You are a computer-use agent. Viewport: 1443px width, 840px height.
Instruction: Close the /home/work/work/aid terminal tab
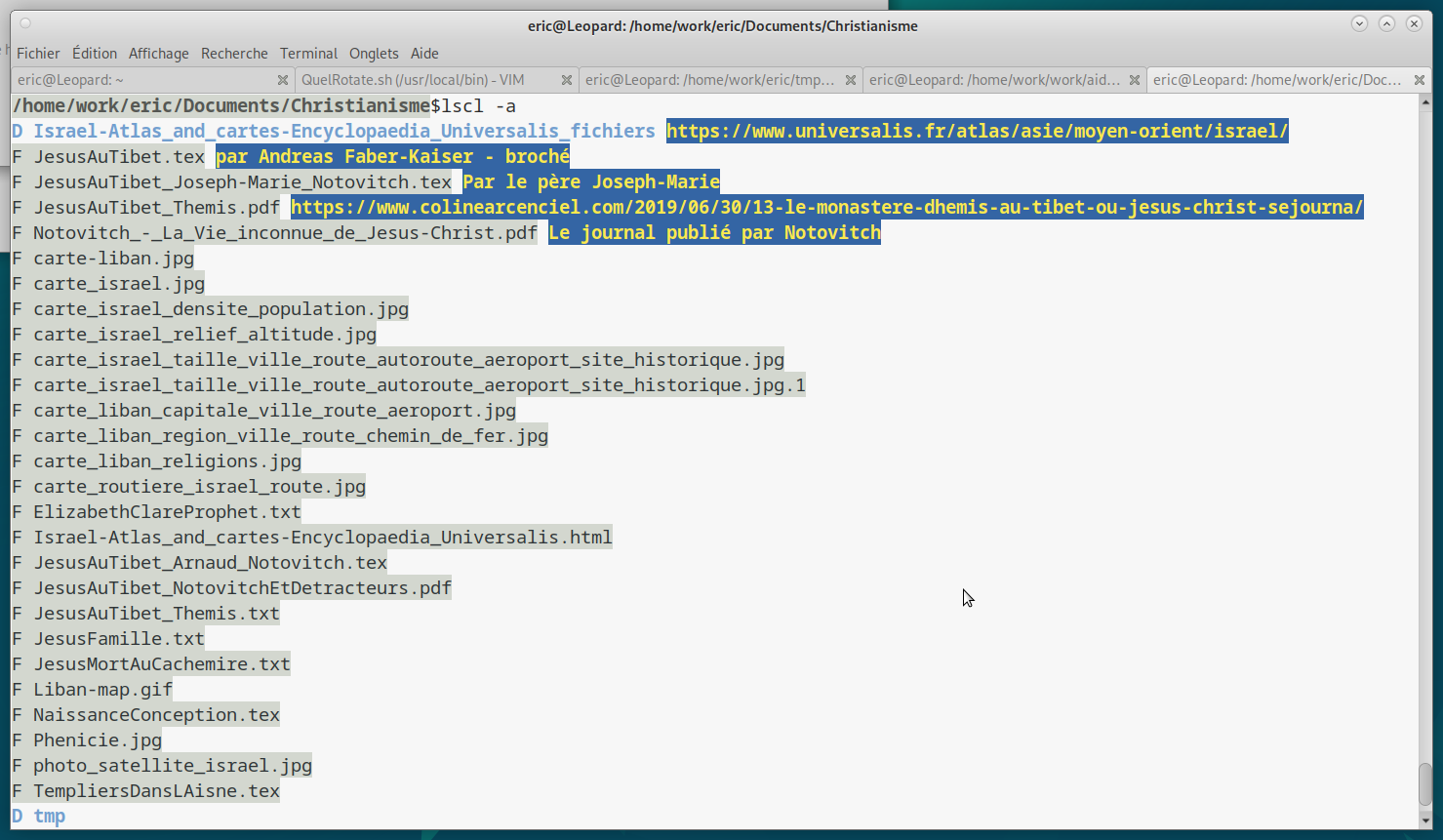[x=1135, y=80]
